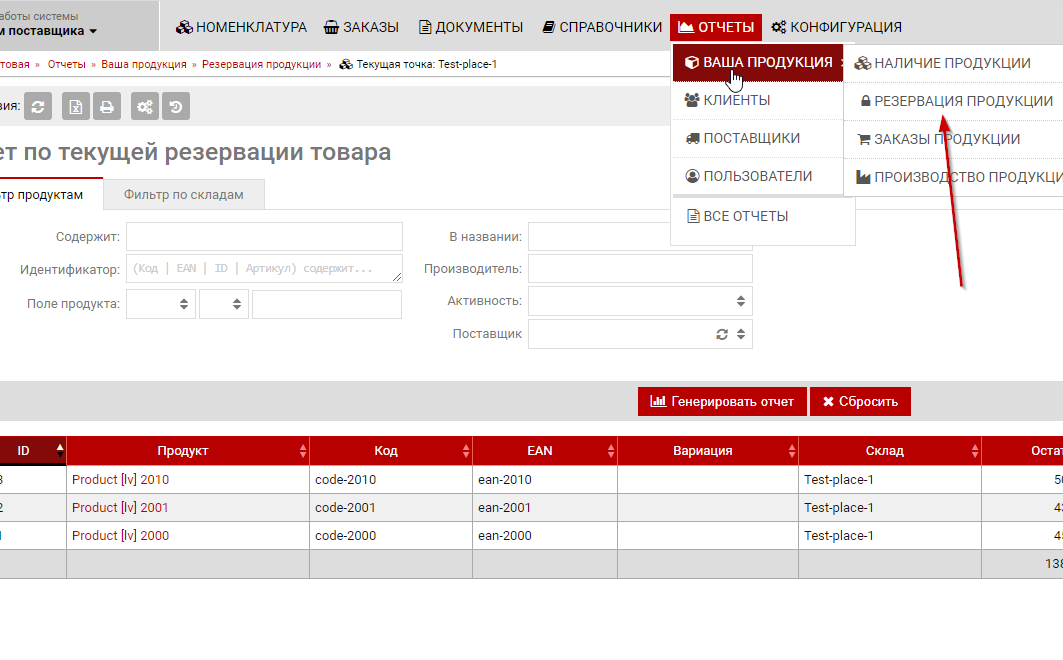Image resolution: width=1063 pixels, height=660 pixels.
Task: Export the report to Excel
Action: pyautogui.click(x=76, y=106)
